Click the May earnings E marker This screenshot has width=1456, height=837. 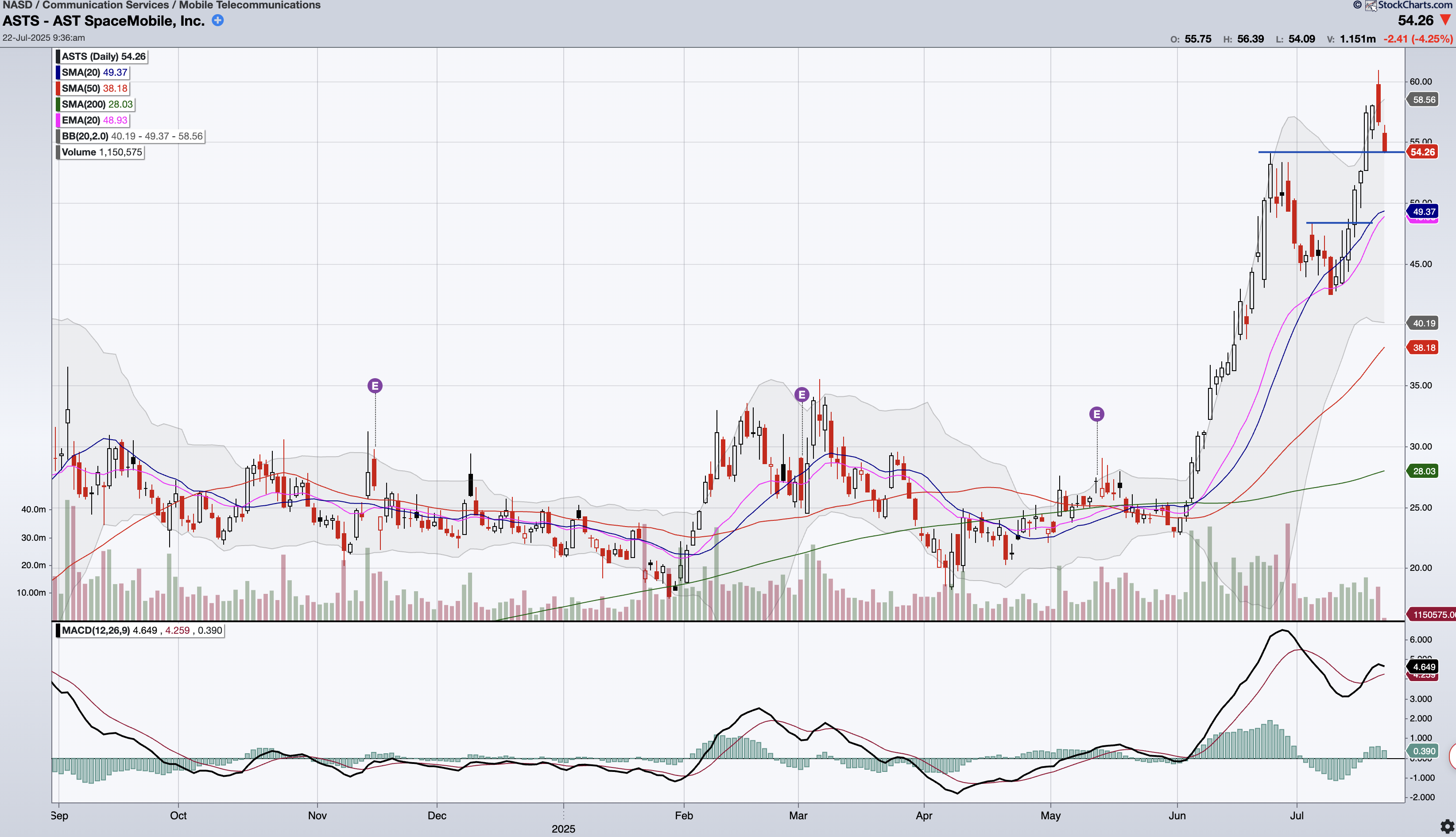pos(1097,414)
